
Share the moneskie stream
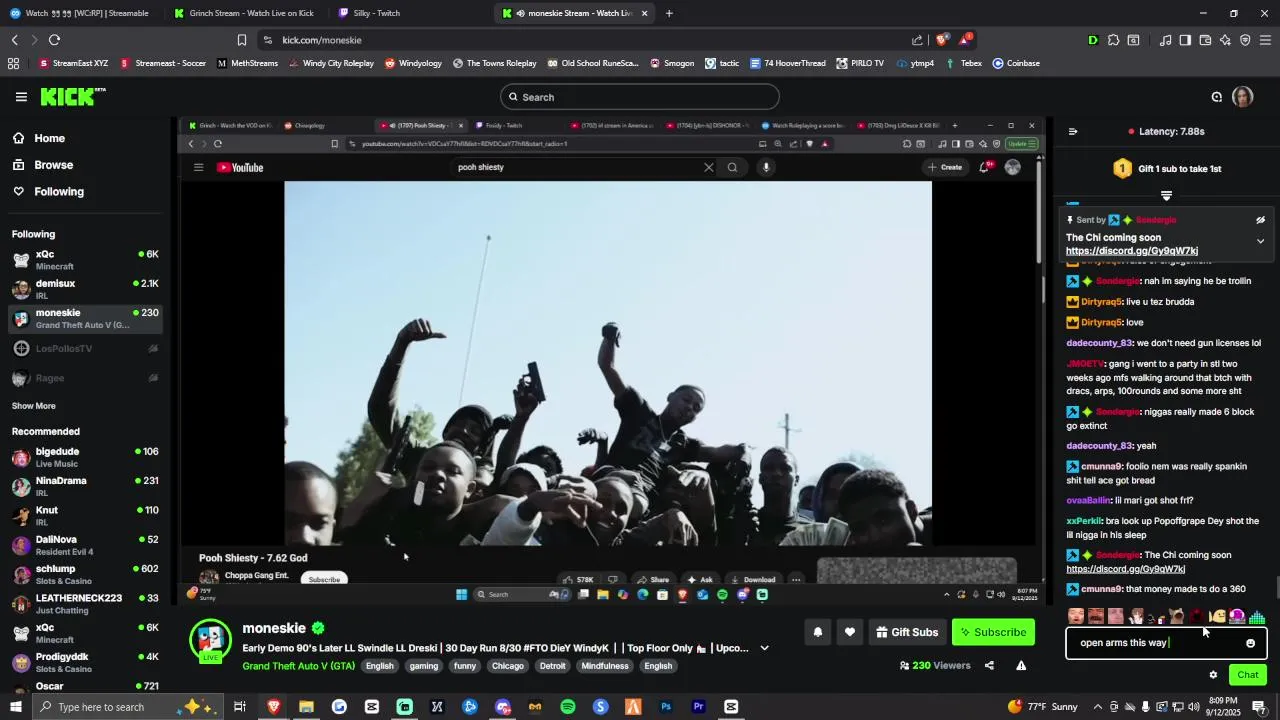(x=989, y=665)
